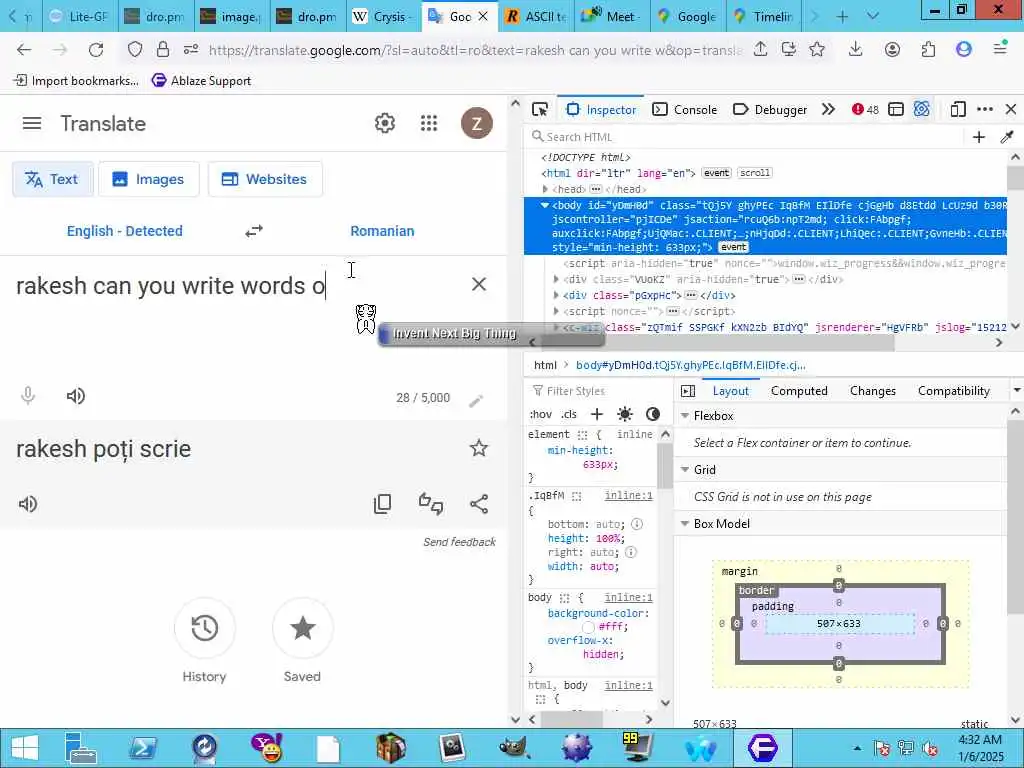Open the Z account avatar
Viewport: 1024px width, 768px height.
[477, 123]
